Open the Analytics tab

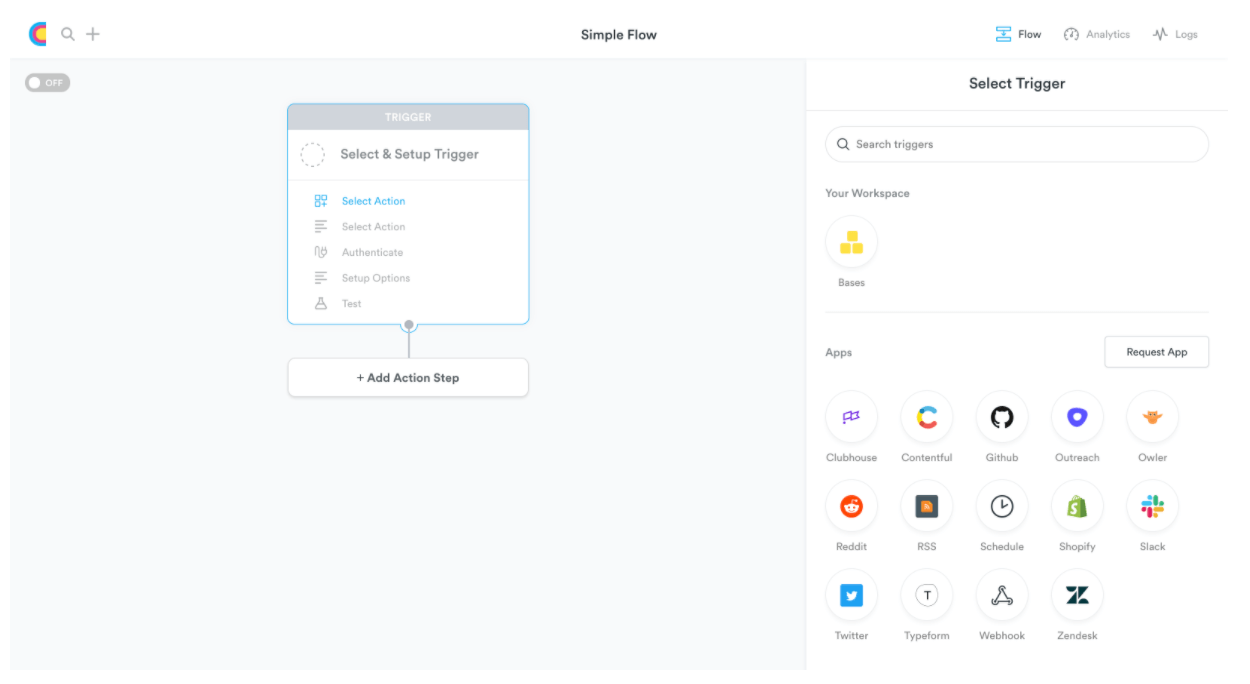tap(1097, 33)
